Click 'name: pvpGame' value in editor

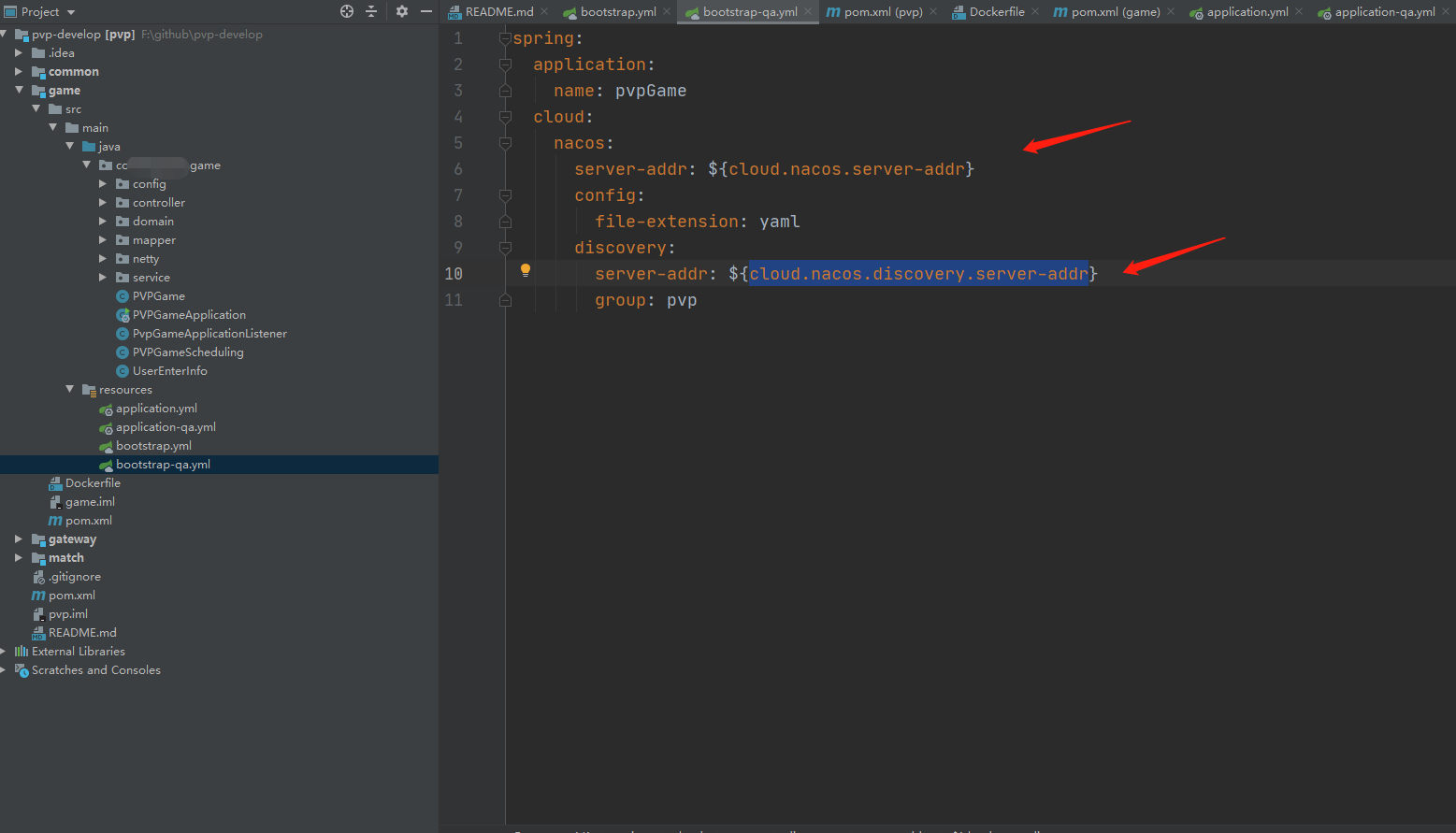[x=651, y=91]
